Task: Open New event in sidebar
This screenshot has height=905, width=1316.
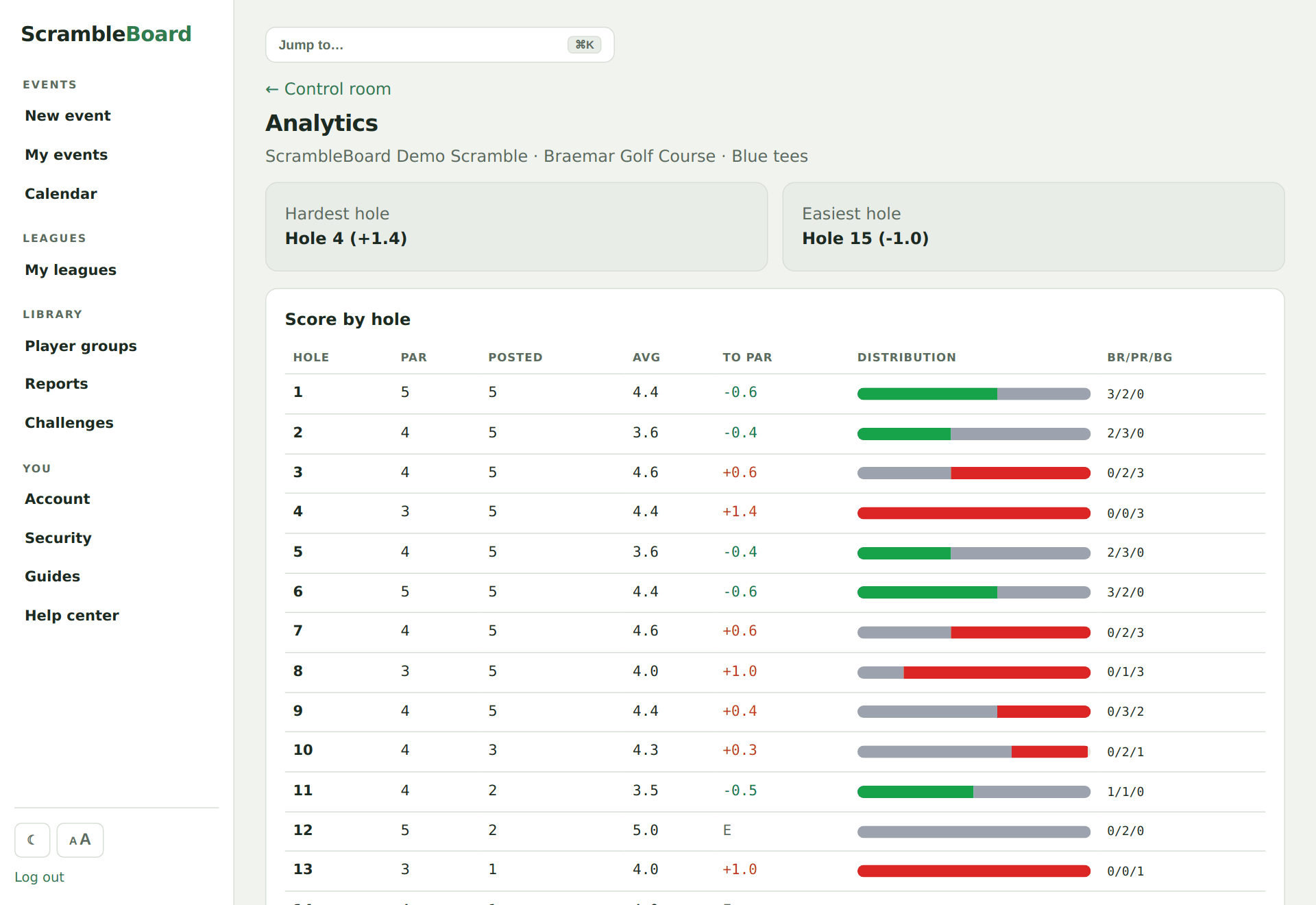Action: click(x=68, y=116)
